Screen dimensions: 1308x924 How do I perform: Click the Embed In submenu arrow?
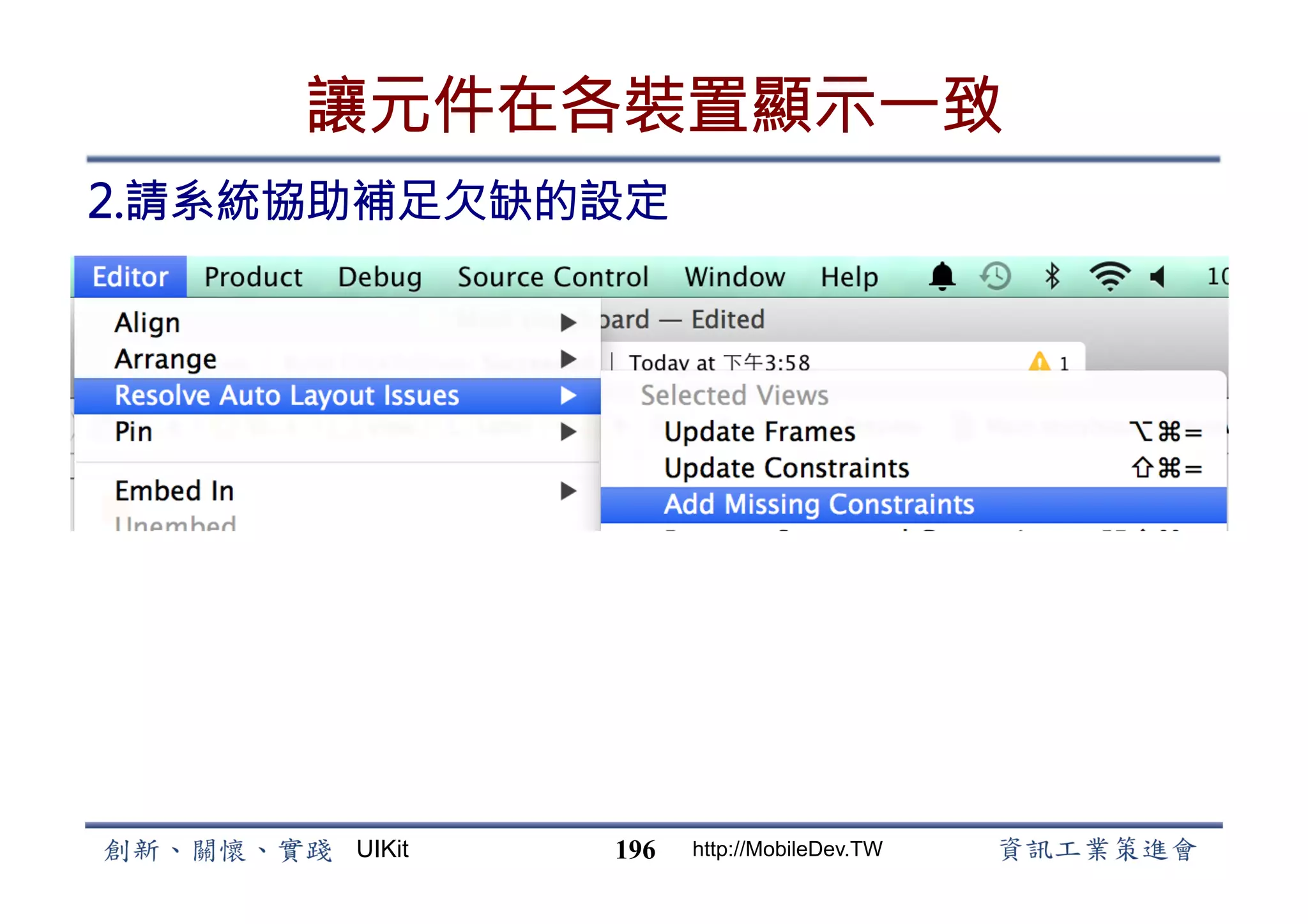(x=568, y=491)
